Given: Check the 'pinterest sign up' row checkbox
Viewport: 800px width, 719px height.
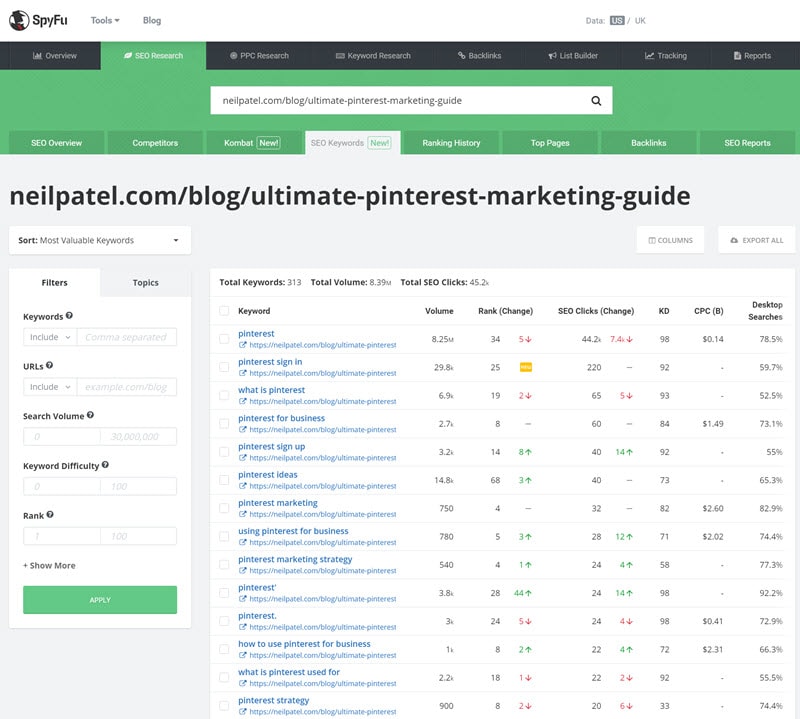Looking at the screenshot, I should point(224,452).
